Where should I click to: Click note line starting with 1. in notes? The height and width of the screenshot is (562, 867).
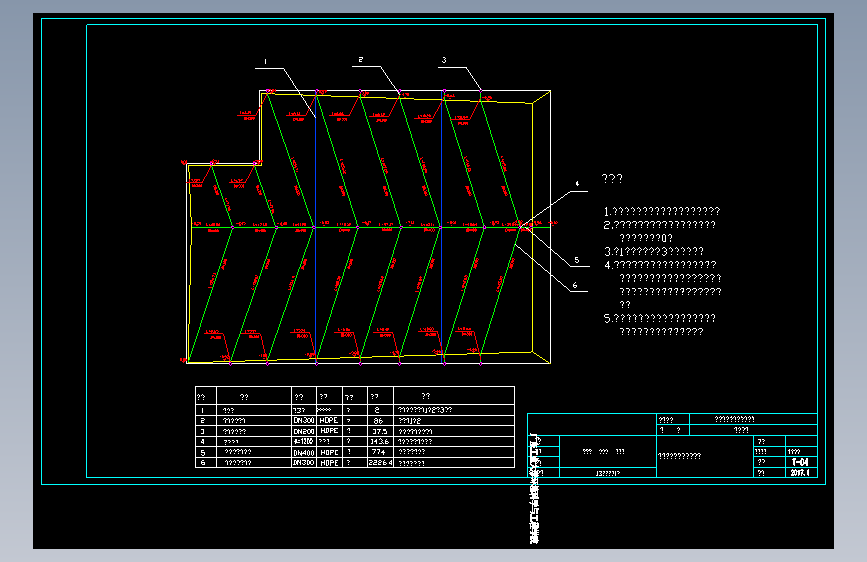662,211
